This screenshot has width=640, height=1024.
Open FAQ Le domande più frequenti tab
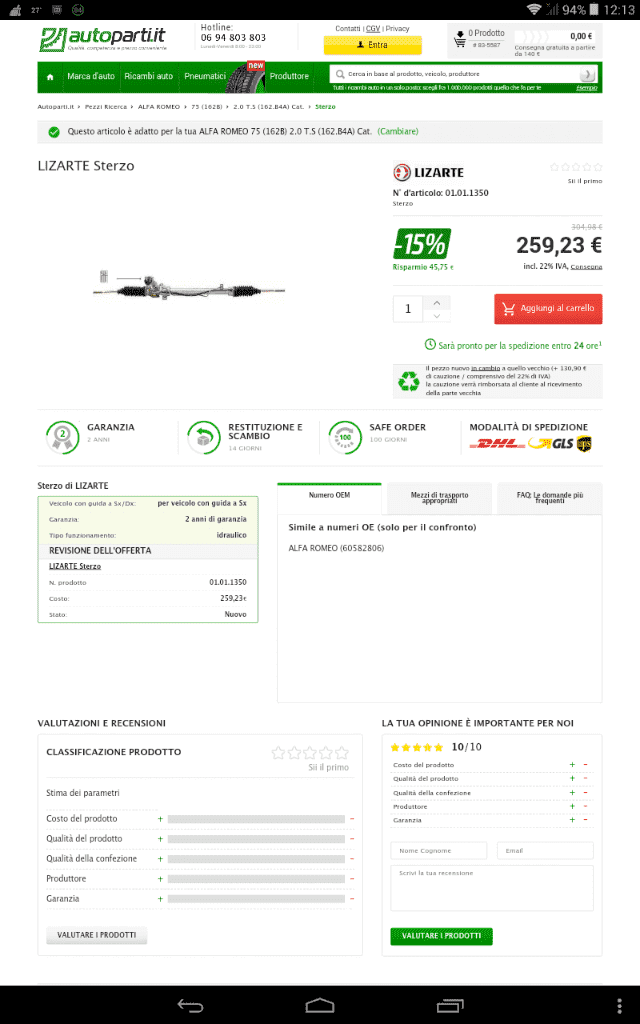pos(550,498)
